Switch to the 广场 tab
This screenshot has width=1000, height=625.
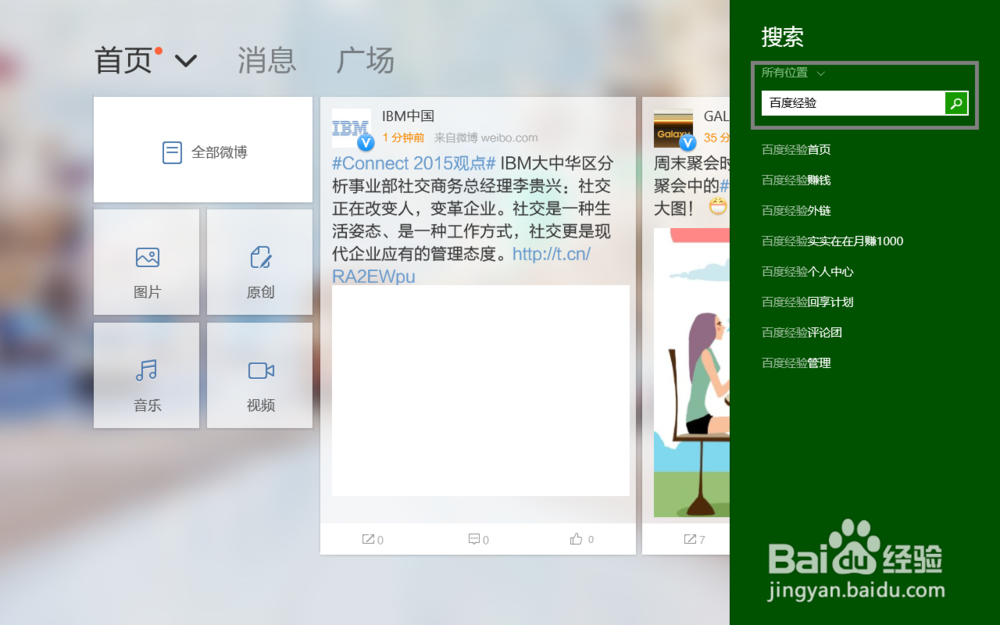click(365, 61)
